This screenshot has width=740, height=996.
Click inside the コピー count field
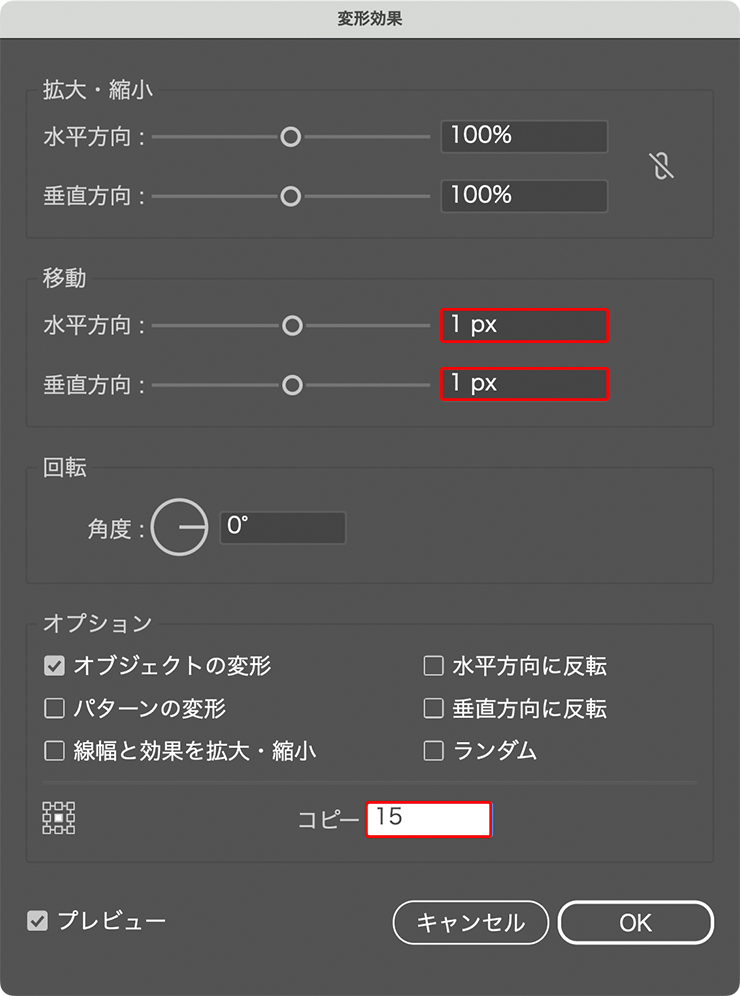(x=428, y=819)
